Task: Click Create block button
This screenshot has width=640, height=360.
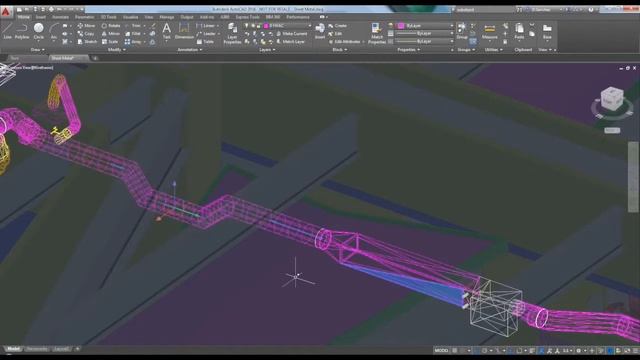Action: coord(338,26)
